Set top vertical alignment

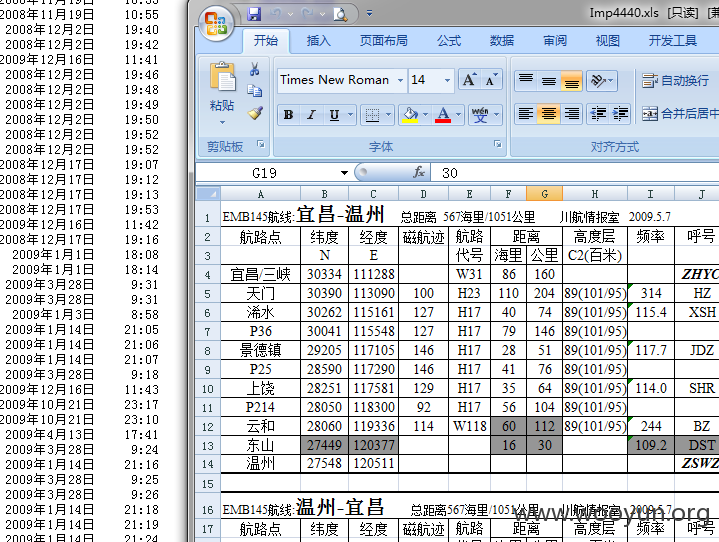526,80
